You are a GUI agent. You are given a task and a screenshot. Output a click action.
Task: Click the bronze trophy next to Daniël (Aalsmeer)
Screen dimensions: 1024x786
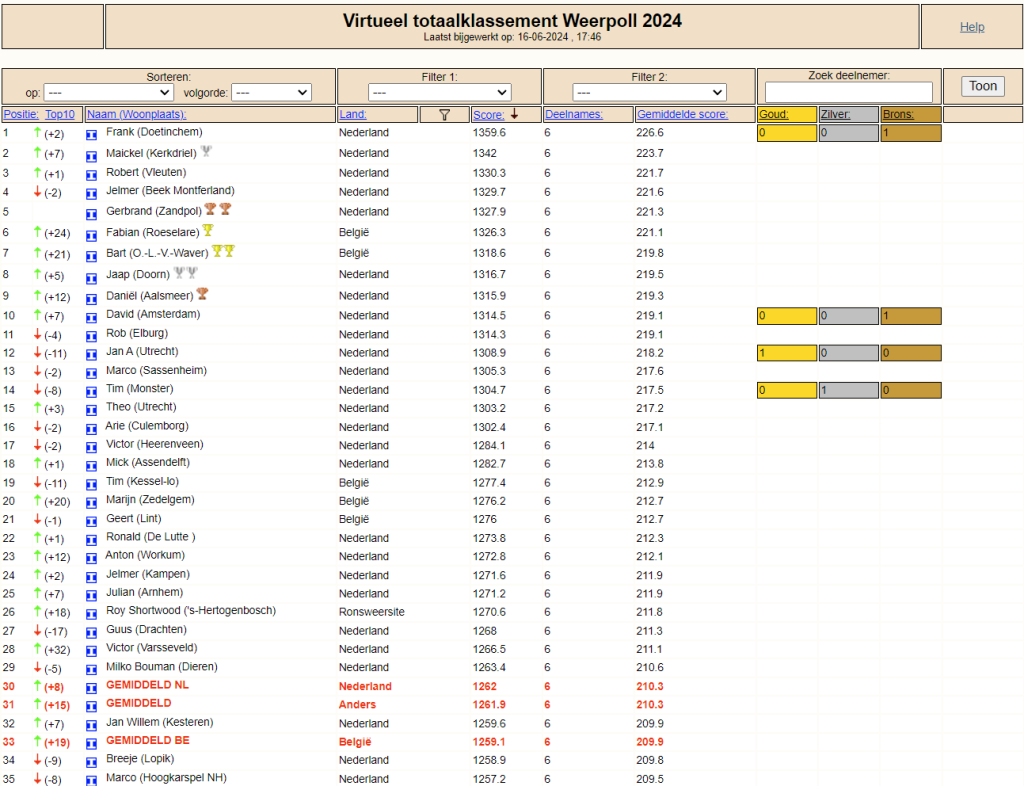[x=202, y=293]
